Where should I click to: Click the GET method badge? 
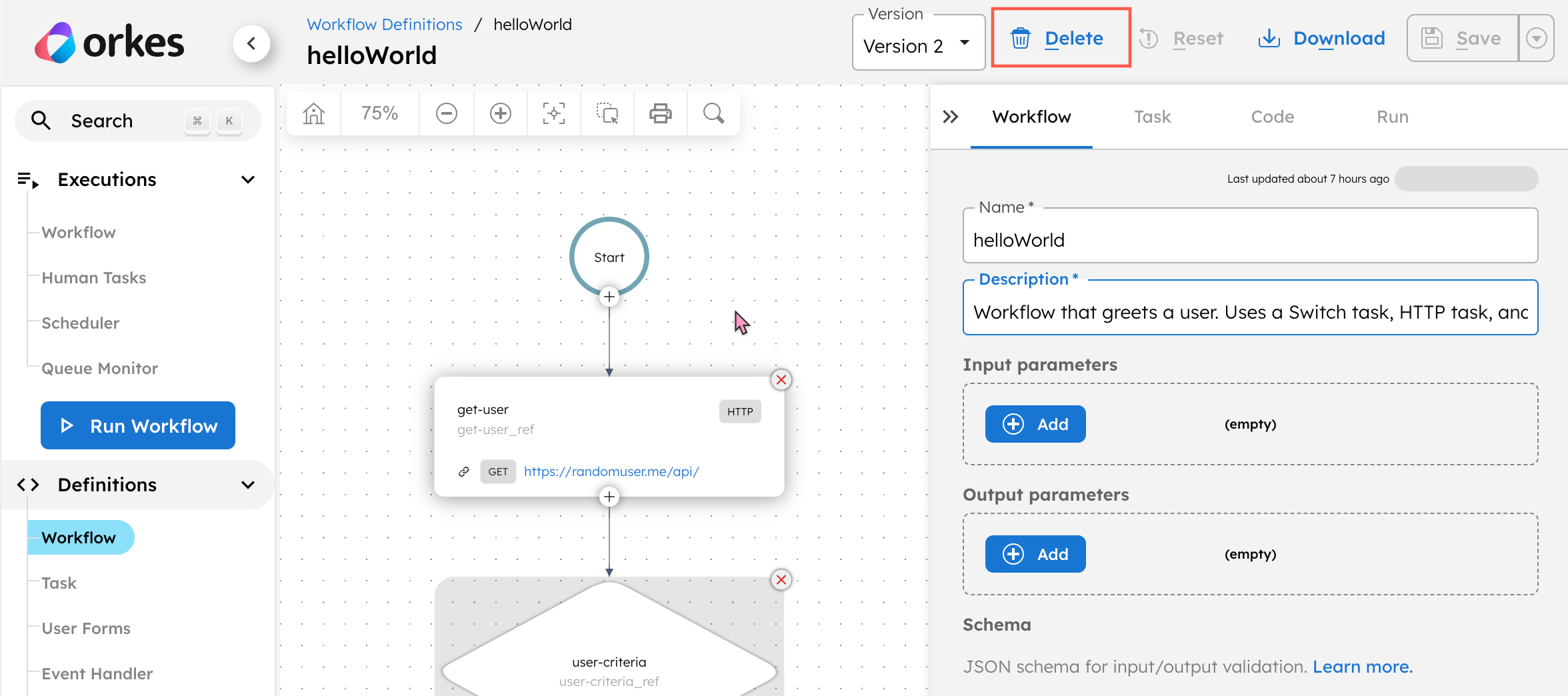[x=498, y=472]
